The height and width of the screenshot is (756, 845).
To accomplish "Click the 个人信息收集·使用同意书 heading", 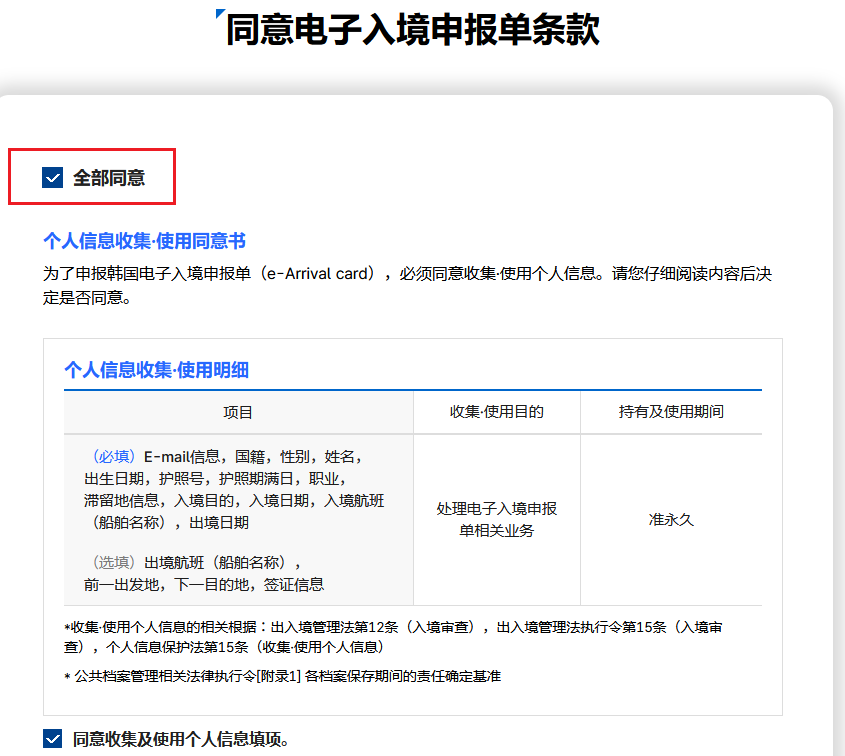I will coord(144,240).
